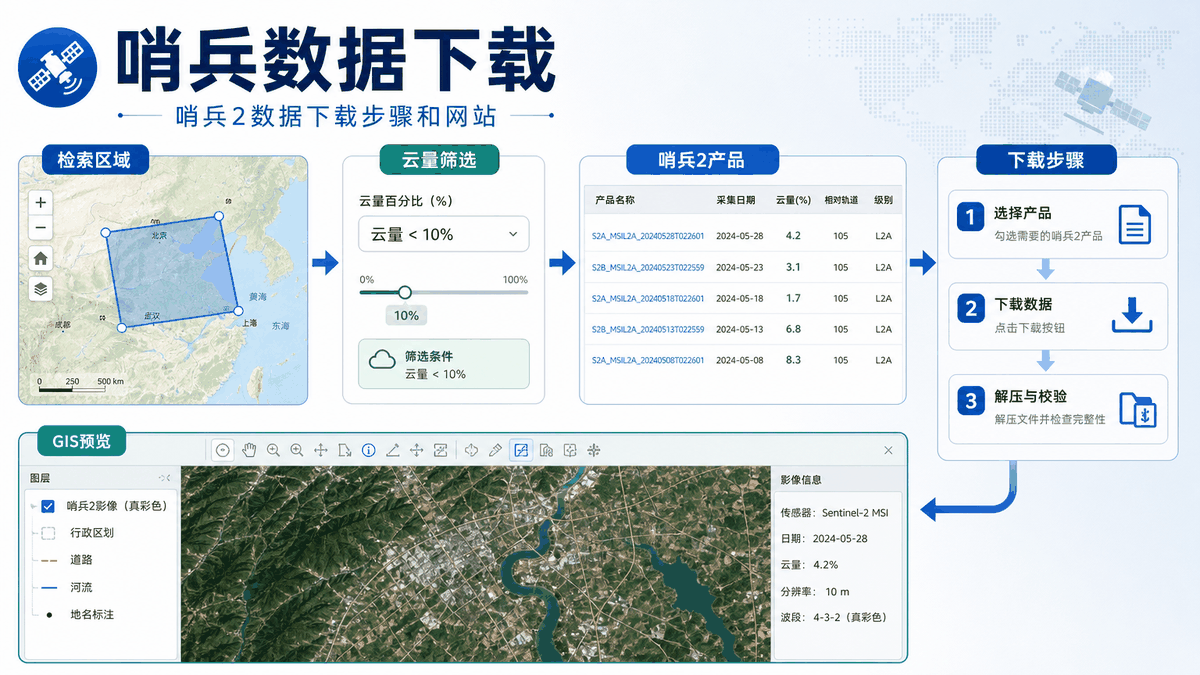The width and height of the screenshot is (1200, 675).
Task: Click the 10% slider value badge
Action: (406, 315)
